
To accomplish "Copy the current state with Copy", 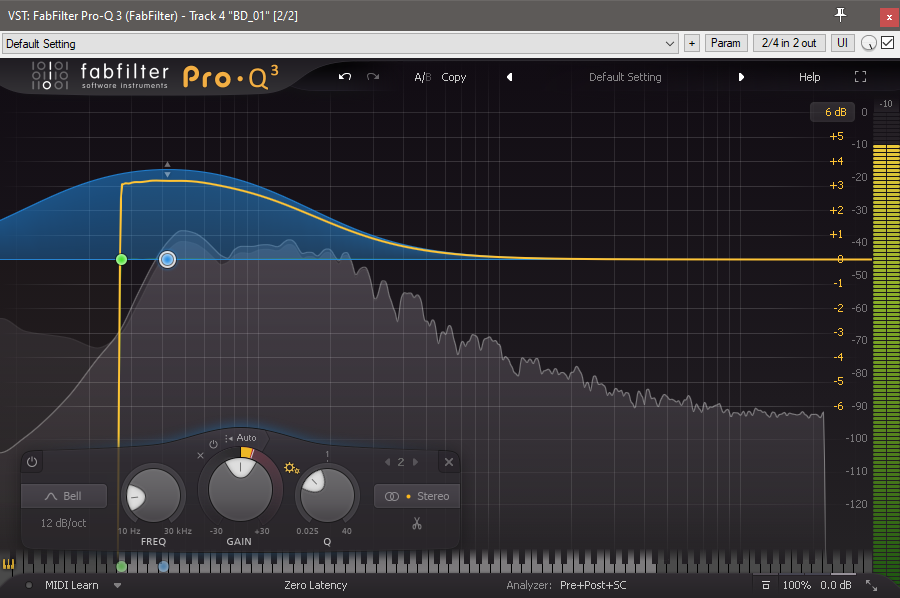I will [x=453, y=77].
